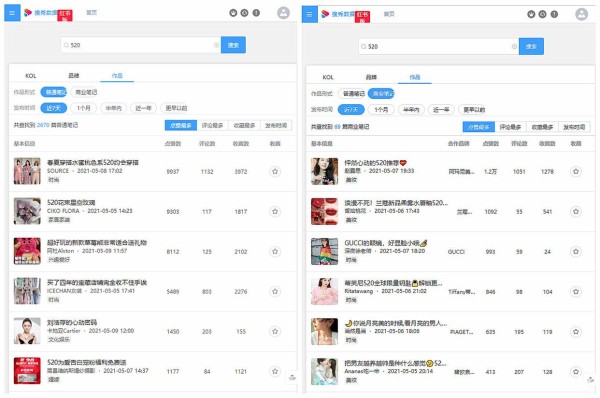Switch to the 作品 tab in left panel

tap(117, 76)
